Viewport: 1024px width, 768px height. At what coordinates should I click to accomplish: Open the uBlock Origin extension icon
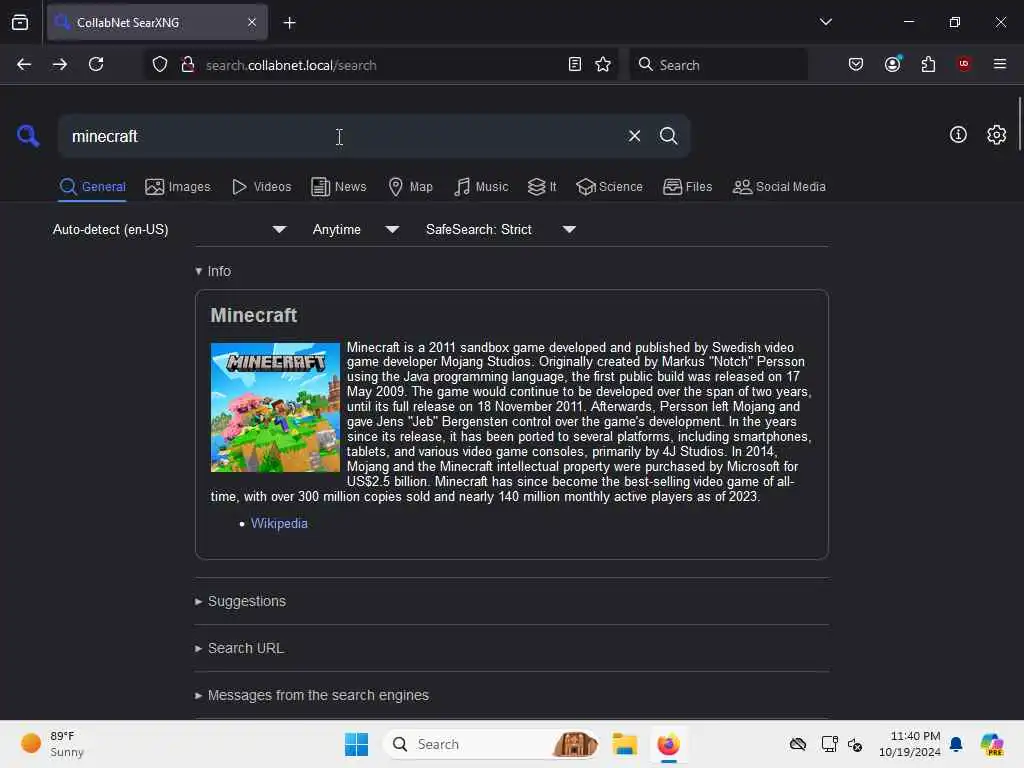pyautogui.click(x=964, y=64)
